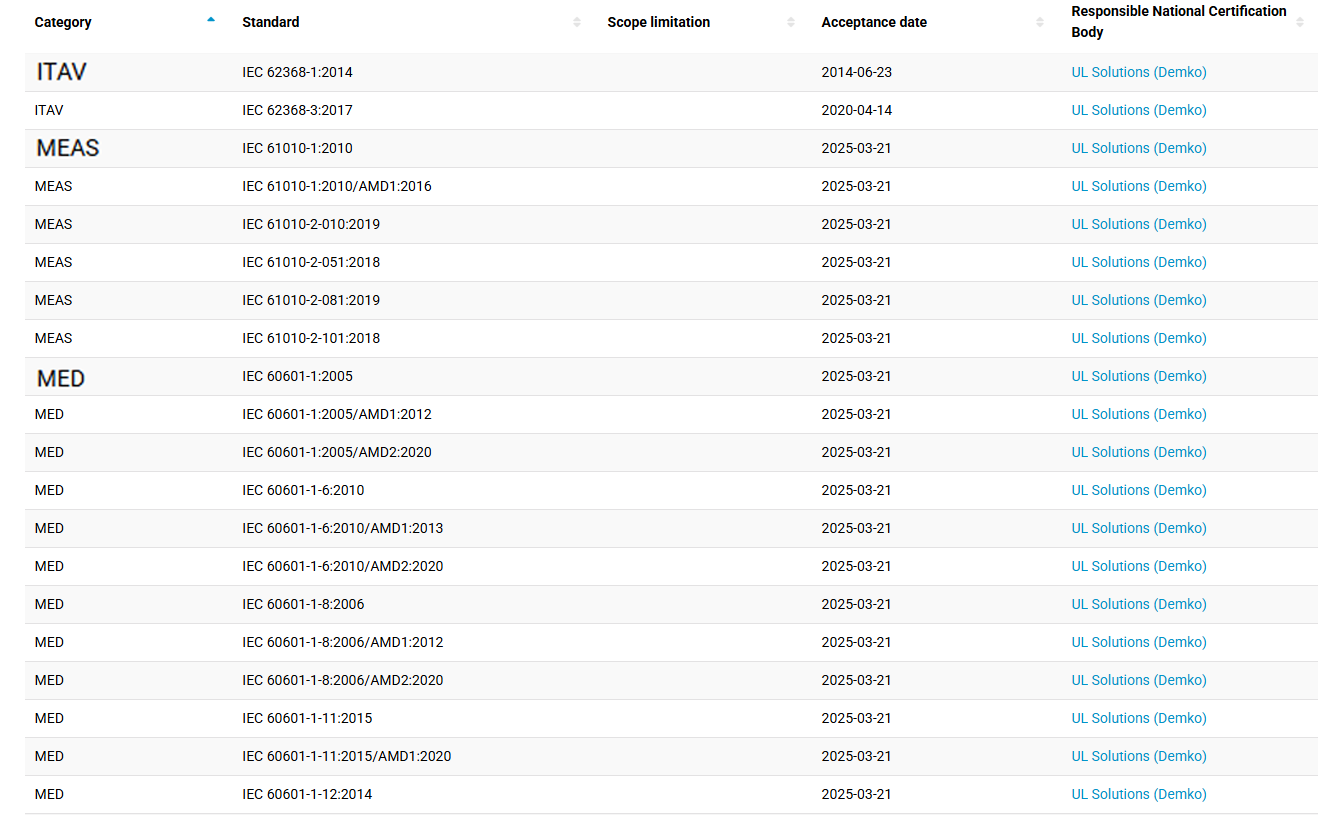Viewport: 1318px width, 815px height.
Task: Sort by Acceptance date header text
Action: click(873, 22)
